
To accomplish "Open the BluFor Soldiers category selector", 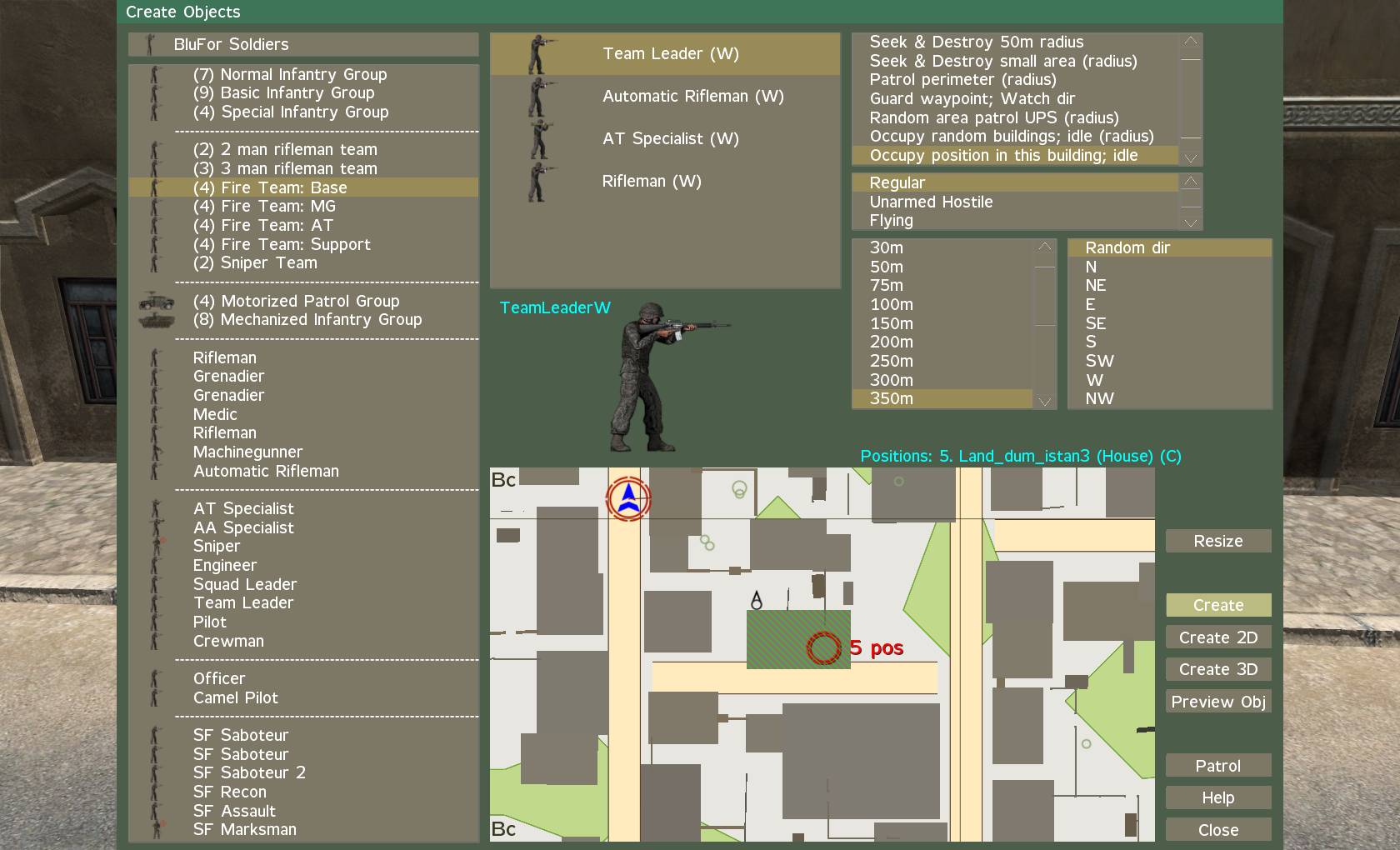I will pyautogui.click(x=303, y=44).
